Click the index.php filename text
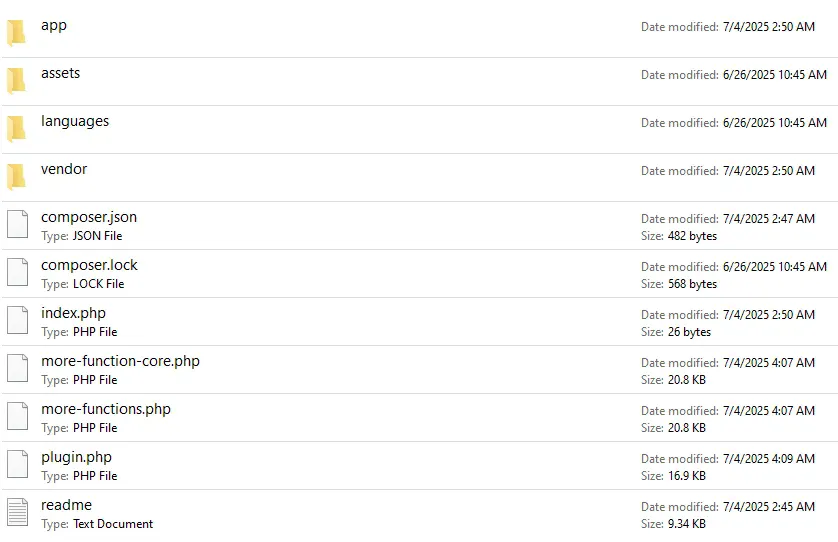The height and width of the screenshot is (542, 838). 73,313
